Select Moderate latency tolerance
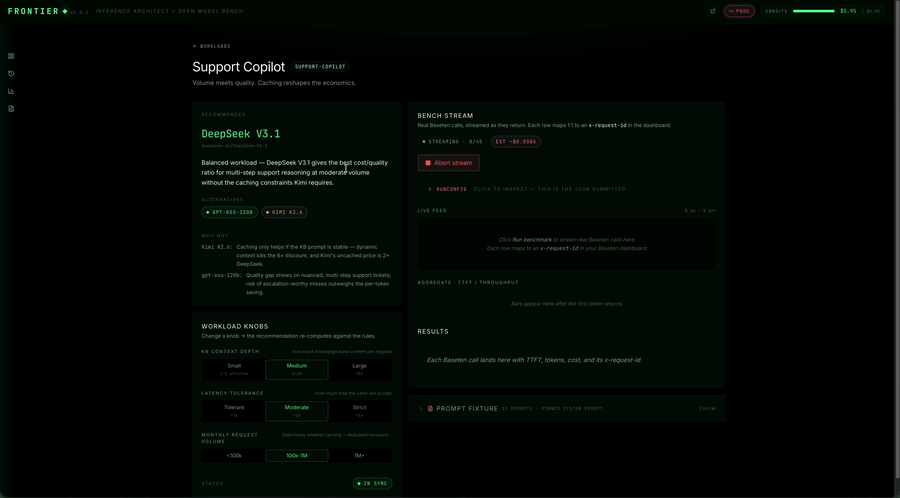This screenshot has height=498, width=900. click(297, 411)
